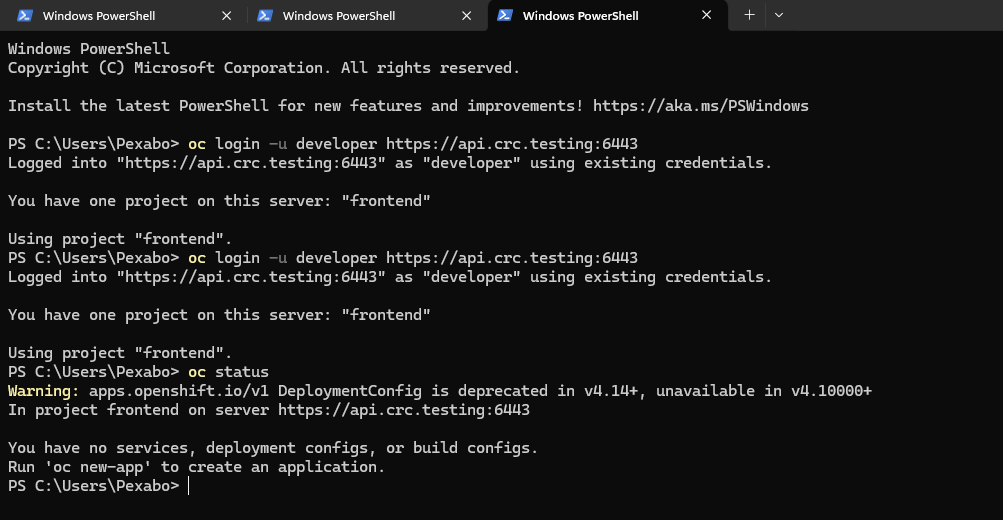Click the 'oc status' command text
Image resolution: width=1003 pixels, height=520 pixels.
228,372
